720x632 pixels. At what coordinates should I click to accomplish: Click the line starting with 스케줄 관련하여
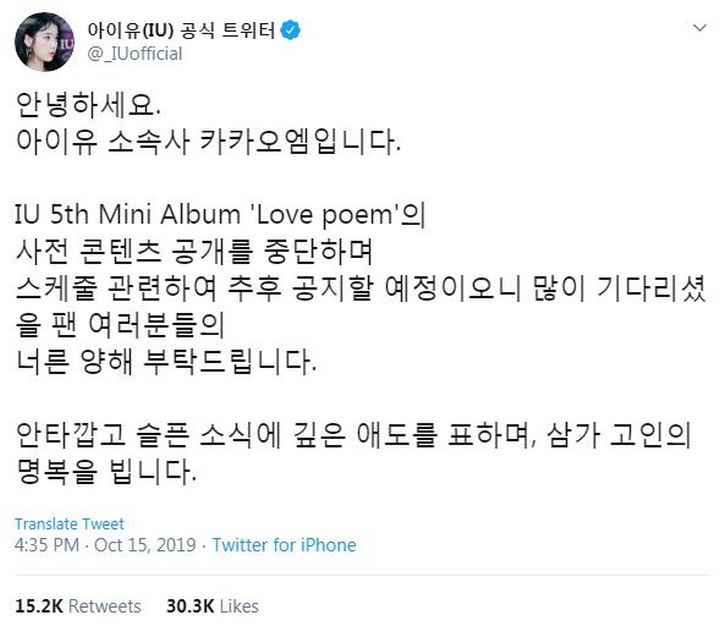(x=360, y=291)
